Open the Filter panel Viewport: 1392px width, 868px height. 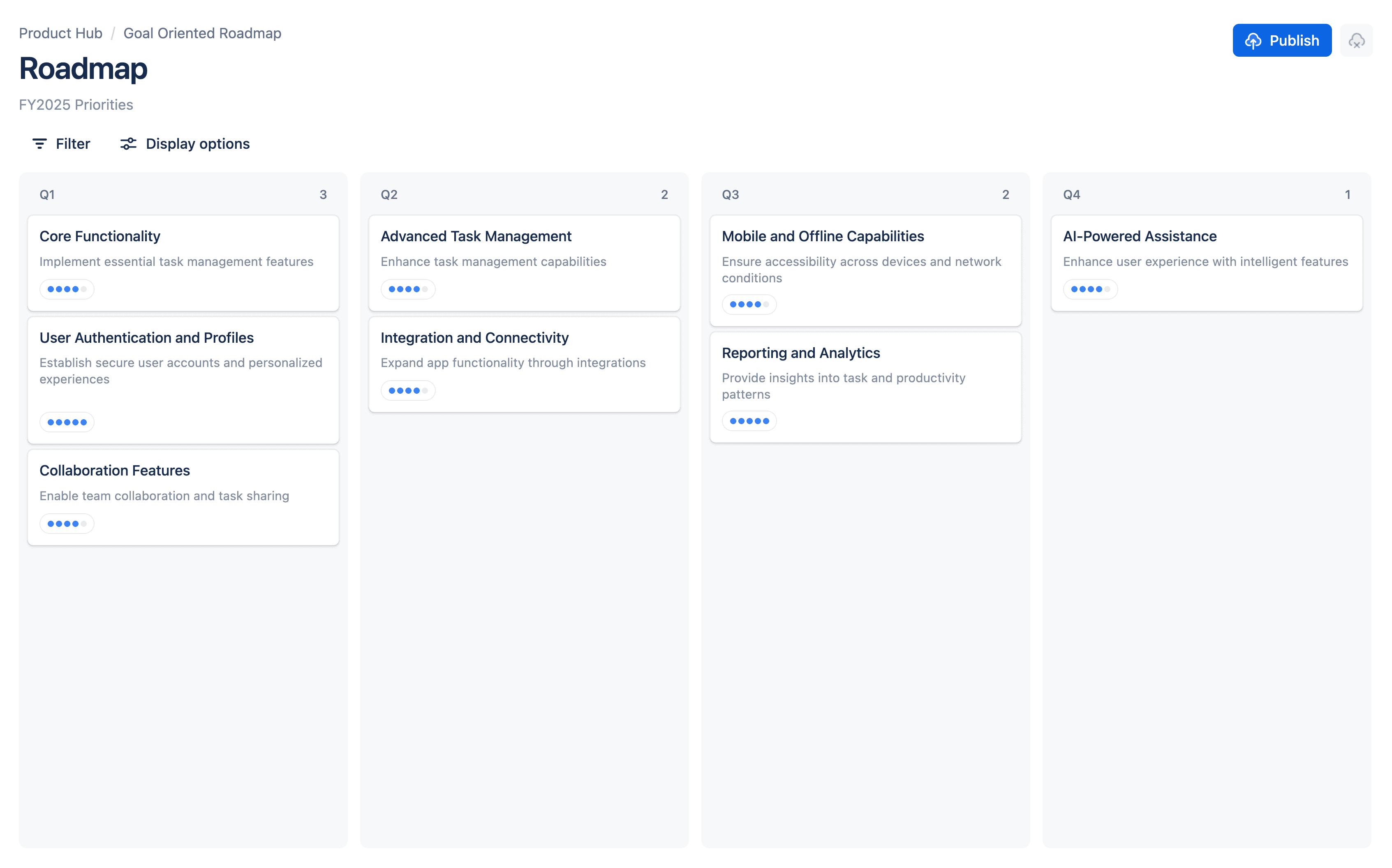[x=61, y=143]
